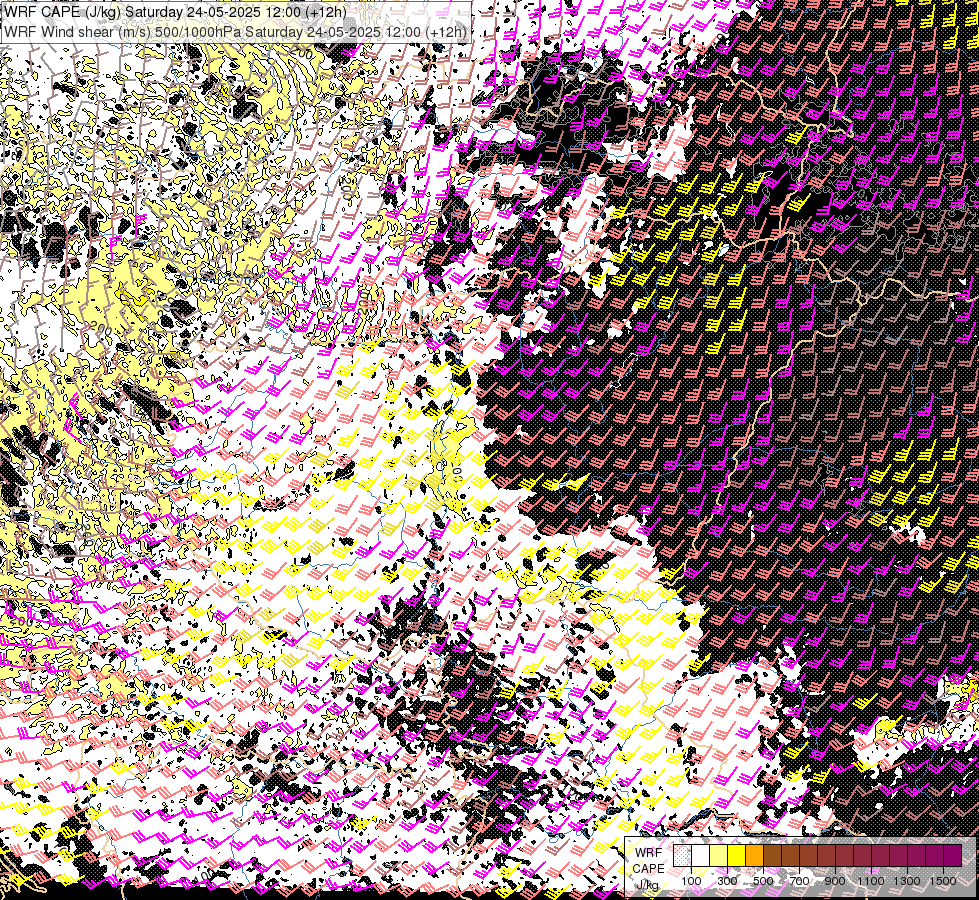Click the WRF Wind shear title line
The width and height of the screenshot is (979, 900).
pos(235,32)
